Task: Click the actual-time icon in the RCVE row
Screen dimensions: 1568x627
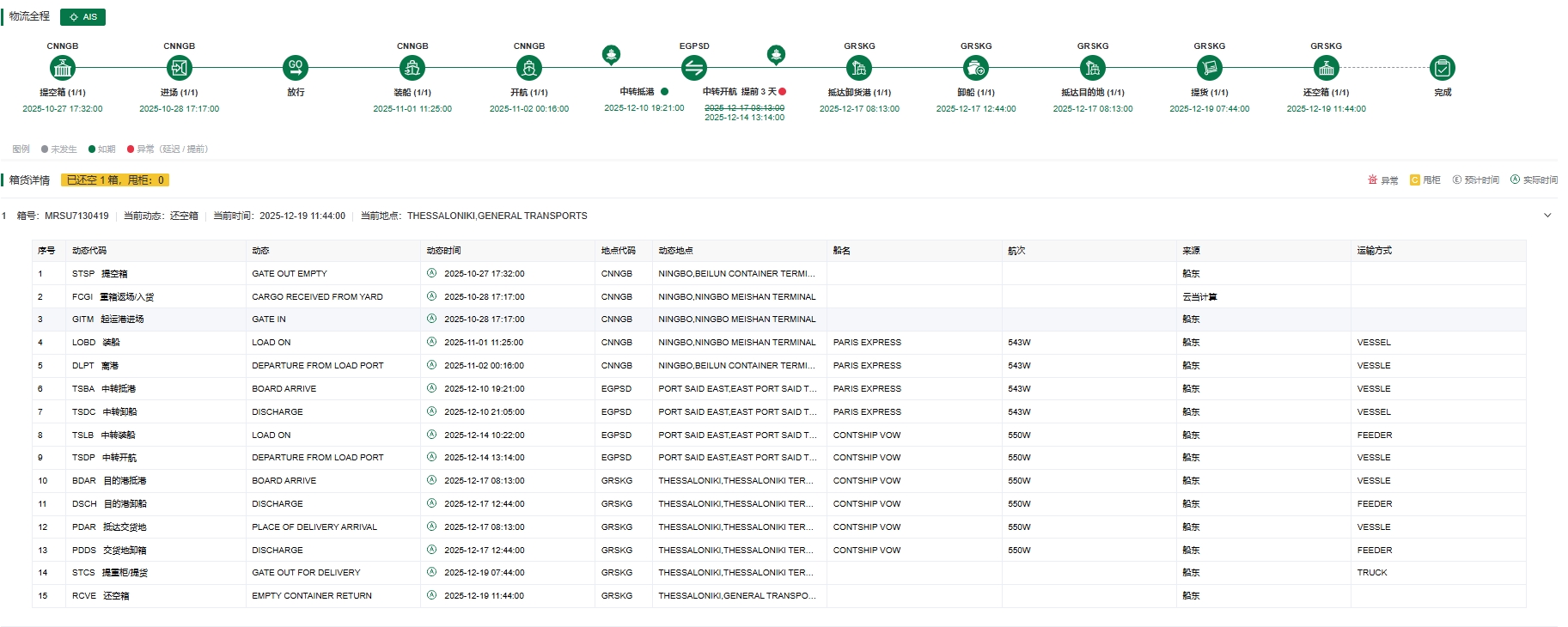Action: point(431,595)
